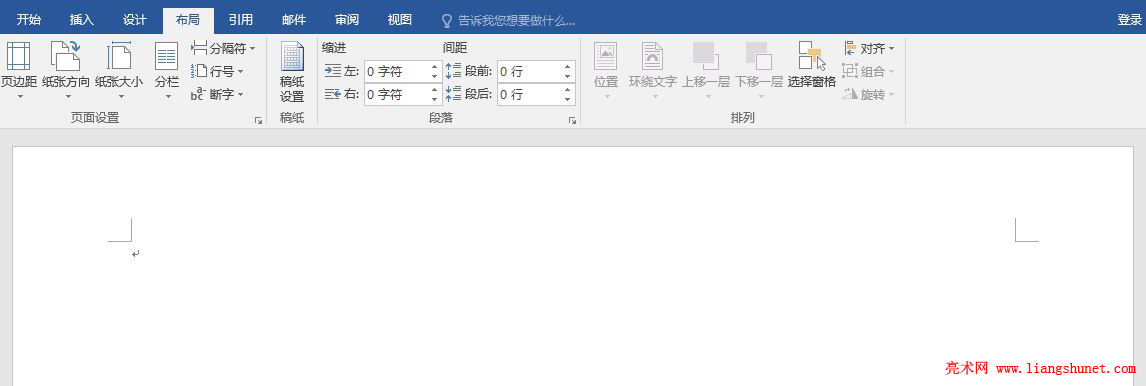Switch to the 插入 Insert tab
Viewport: 1146px width, 386px height.
coord(82,20)
